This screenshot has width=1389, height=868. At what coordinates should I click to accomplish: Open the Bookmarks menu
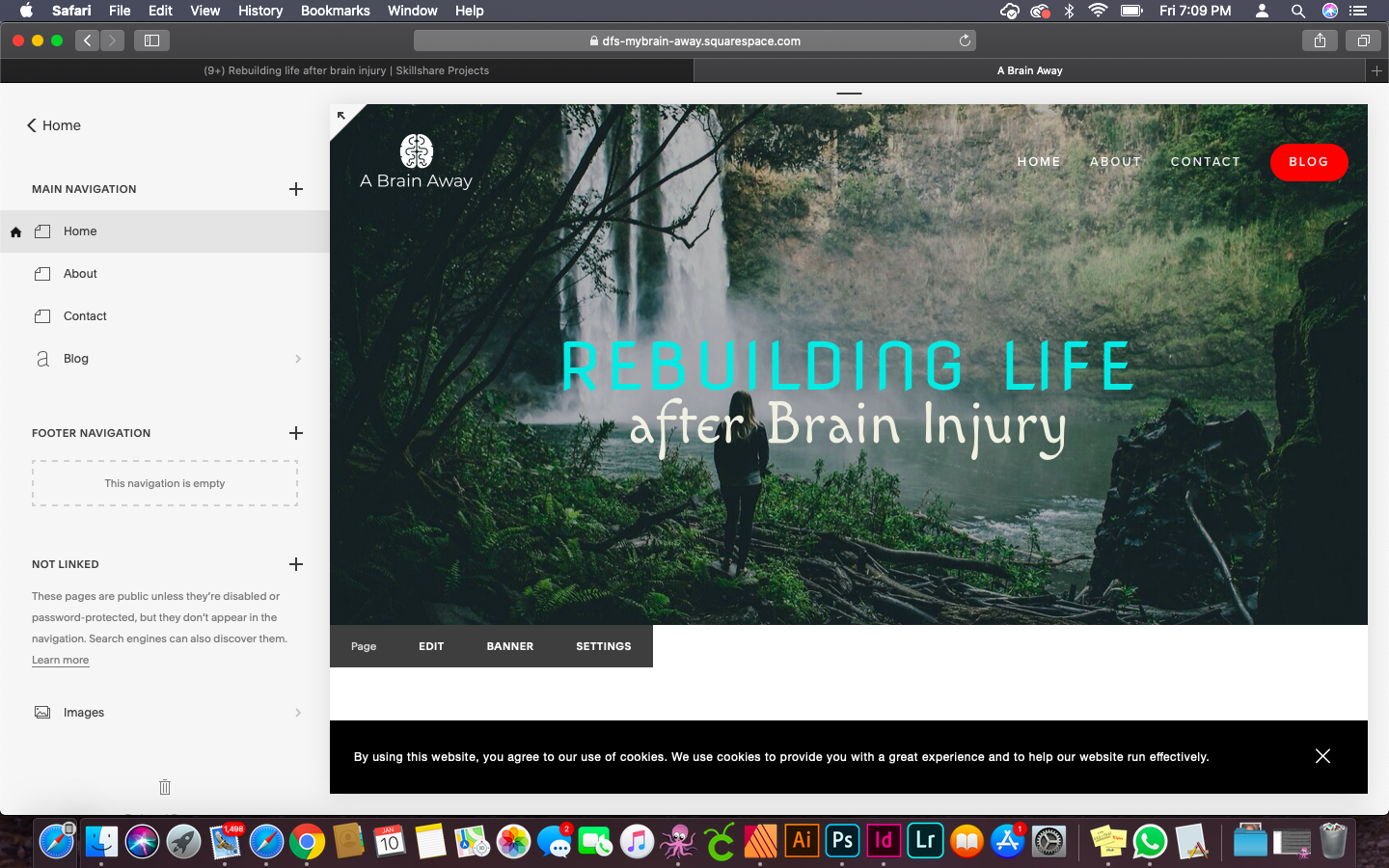pyautogui.click(x=335, y=11)
